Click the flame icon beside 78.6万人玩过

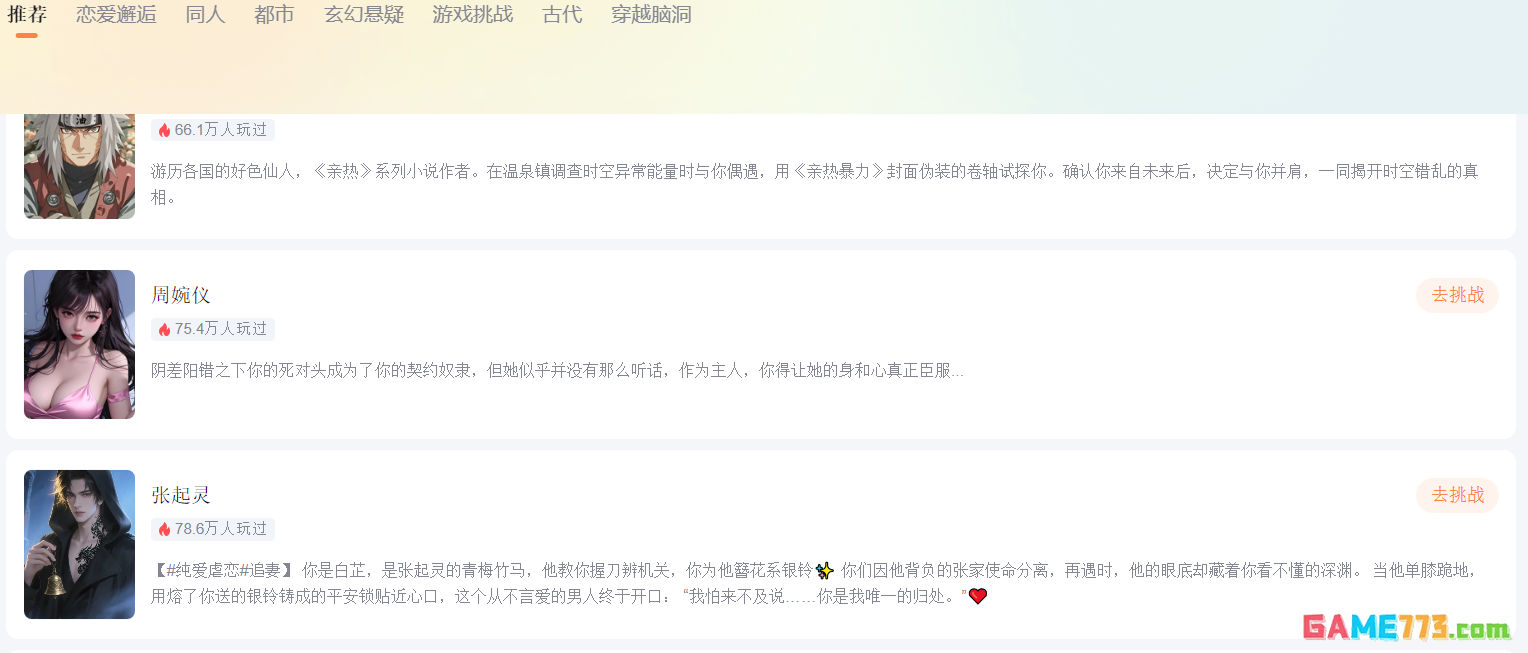pos(164,529)
